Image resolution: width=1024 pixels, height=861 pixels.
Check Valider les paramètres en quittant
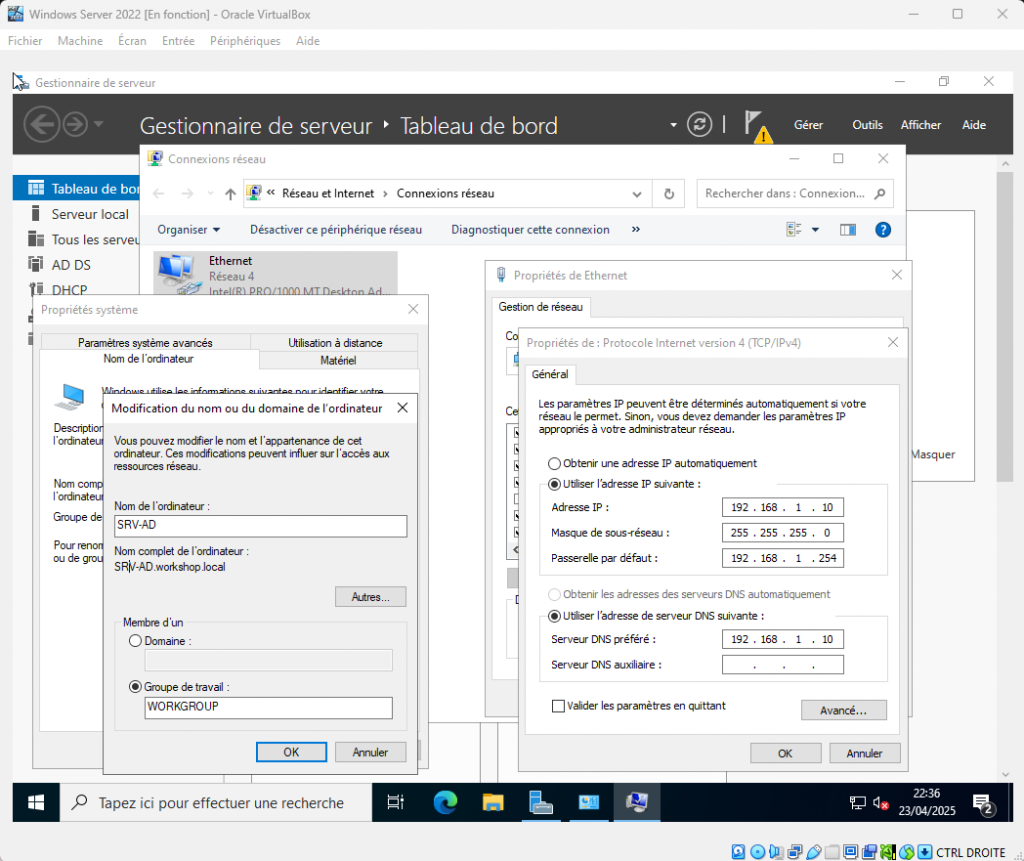[x=558, y=706]
